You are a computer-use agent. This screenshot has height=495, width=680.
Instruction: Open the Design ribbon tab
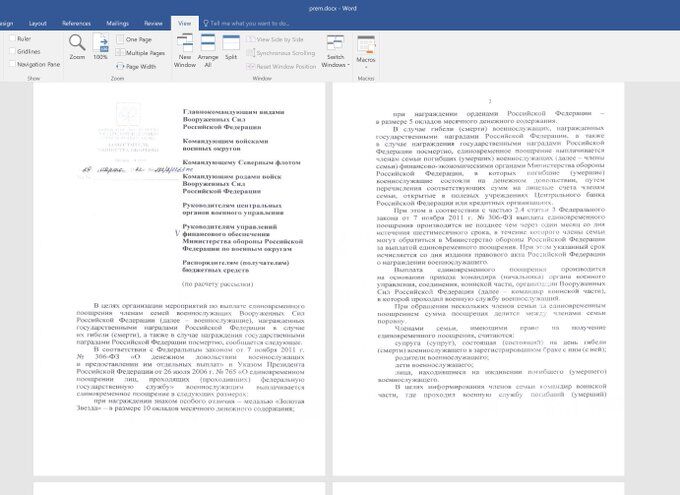(7, 23)
